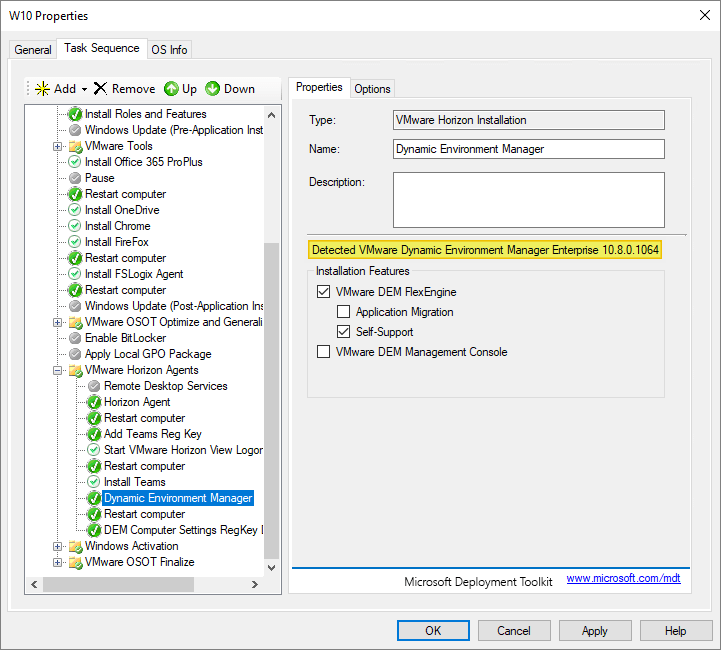Uncheck the VMware DEM FlexEngine checkbox
Image resolution: width=721 pixels, height=650 pixels.
pos(323,292)
